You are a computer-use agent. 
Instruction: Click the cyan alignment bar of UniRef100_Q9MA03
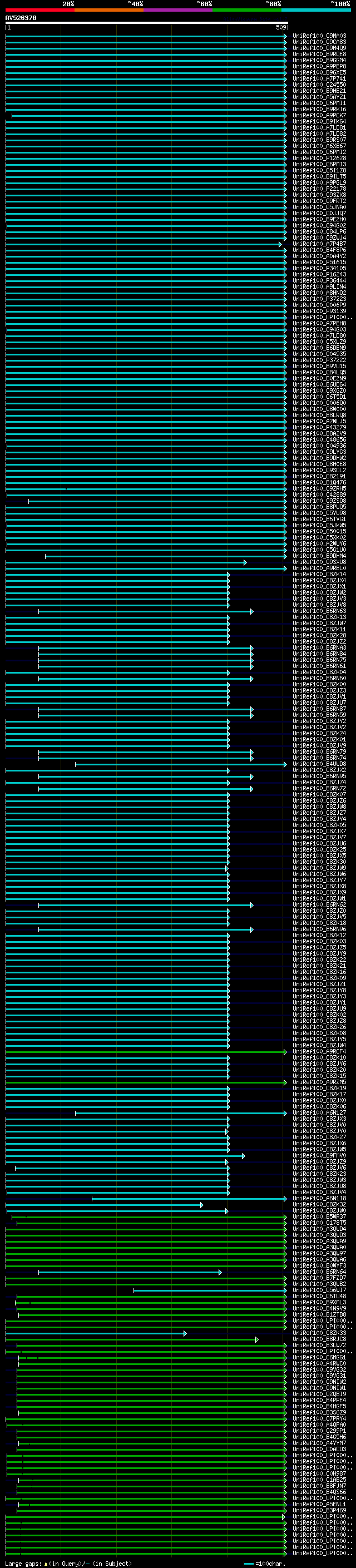(146, 36)
